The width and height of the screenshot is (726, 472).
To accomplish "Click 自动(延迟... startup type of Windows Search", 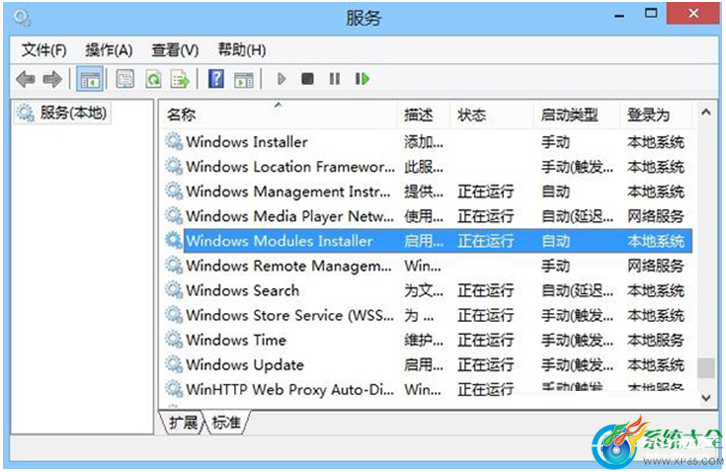I will click(x=577, y=290).
